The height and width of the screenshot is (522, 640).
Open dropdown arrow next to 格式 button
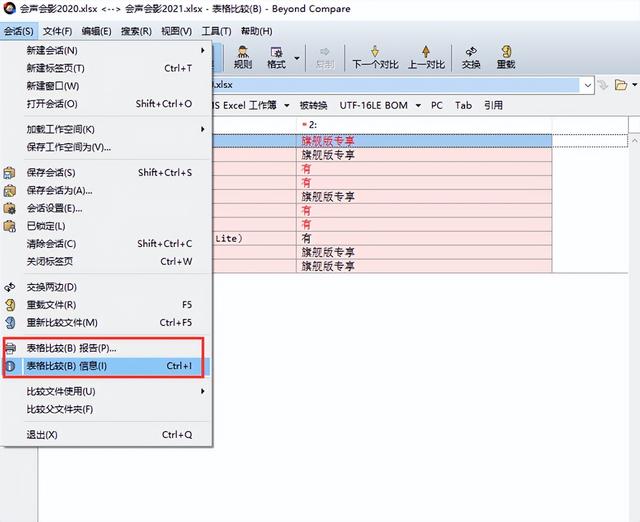[297, 60]
